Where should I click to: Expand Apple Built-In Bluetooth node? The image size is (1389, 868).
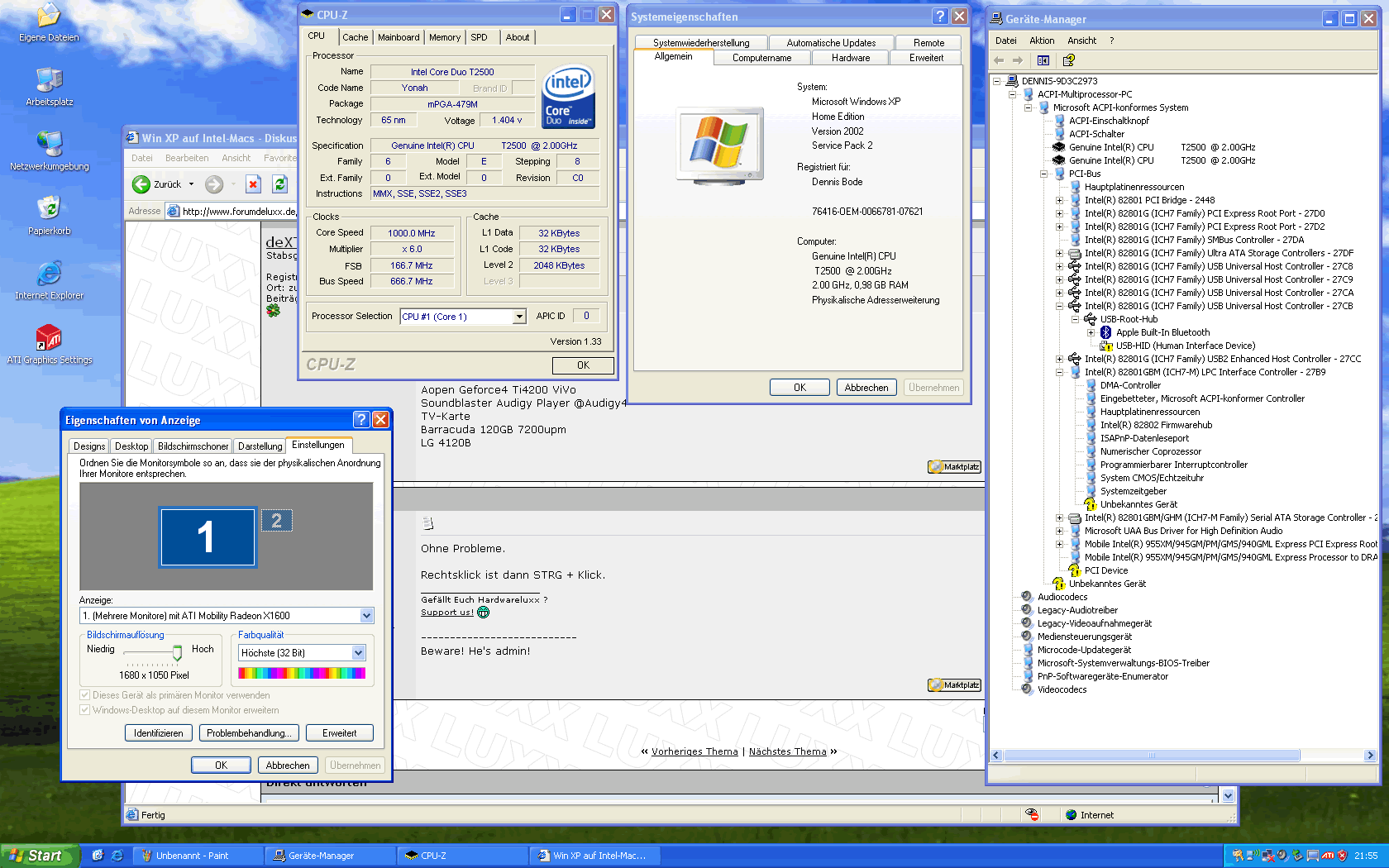click(1091, 332)
